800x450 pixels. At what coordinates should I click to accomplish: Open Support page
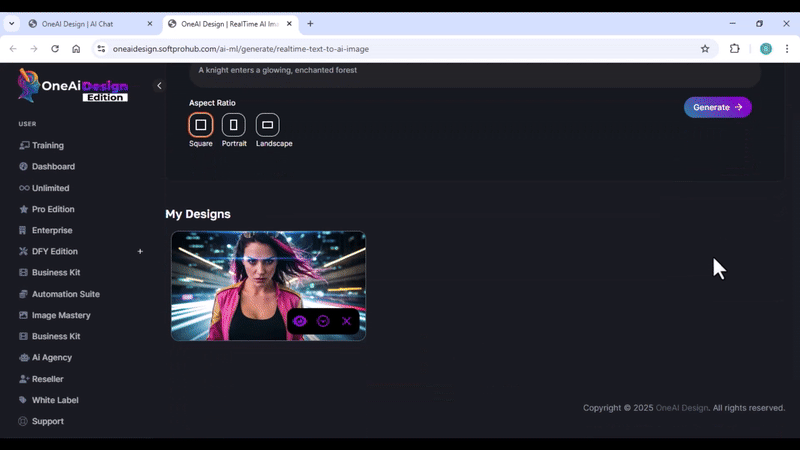tap(41, 421)
